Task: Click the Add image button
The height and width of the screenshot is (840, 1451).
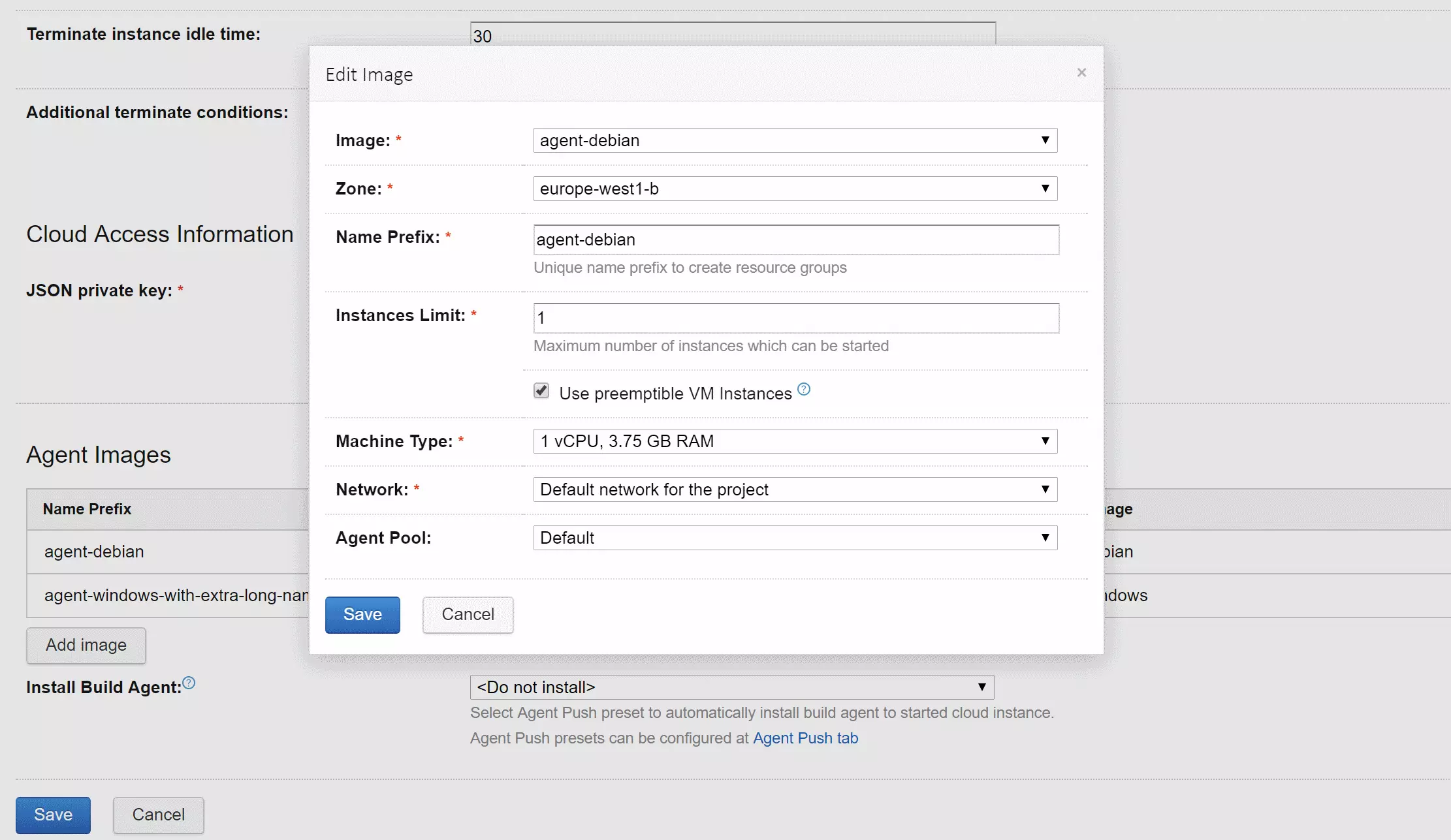Action: tap(86, 645)
